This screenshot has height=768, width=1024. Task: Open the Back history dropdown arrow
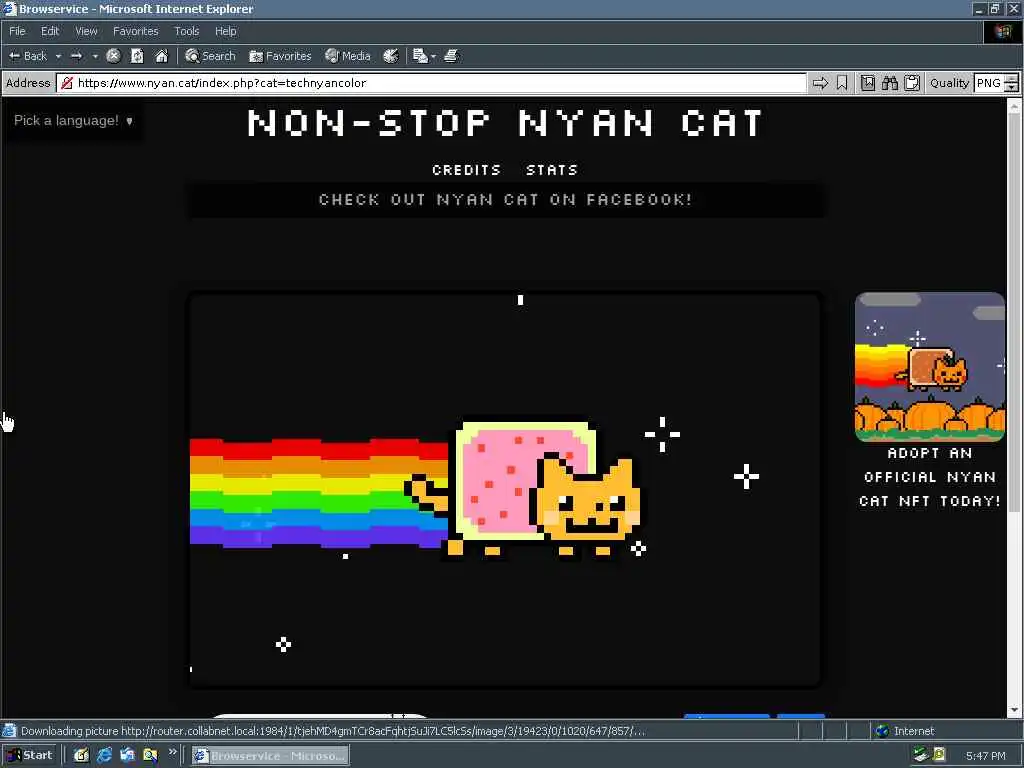(58, 56)
